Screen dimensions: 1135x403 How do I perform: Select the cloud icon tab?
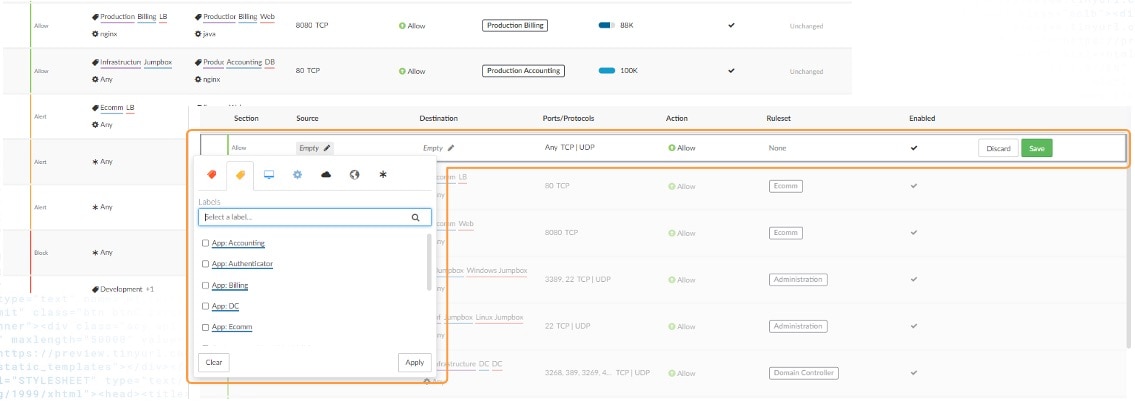click(x=326, y=175)
